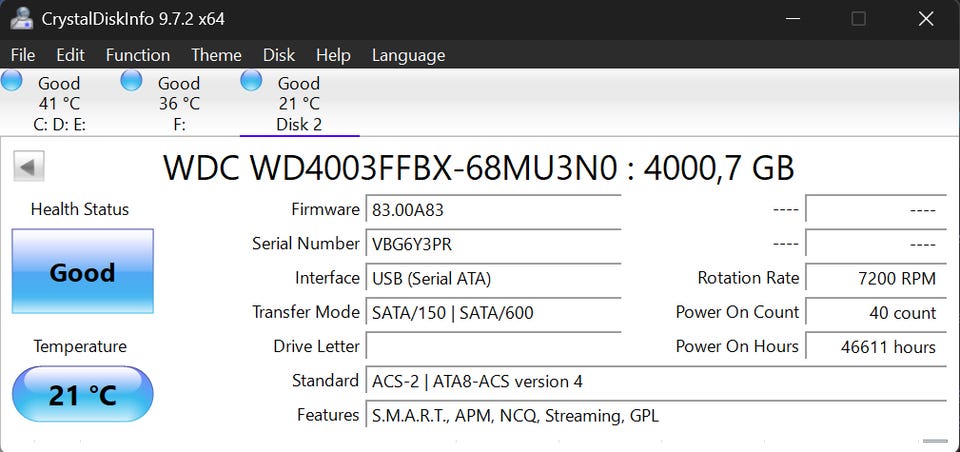Open the Help menu
The image size is (960, 452).
333,55
